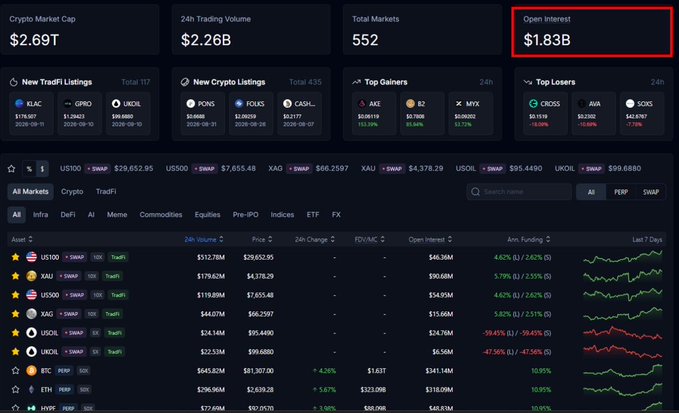View USOIL last 7 days sparkline
The width and height of the screenshot is (679, 413).
click(x=622, y=333)
